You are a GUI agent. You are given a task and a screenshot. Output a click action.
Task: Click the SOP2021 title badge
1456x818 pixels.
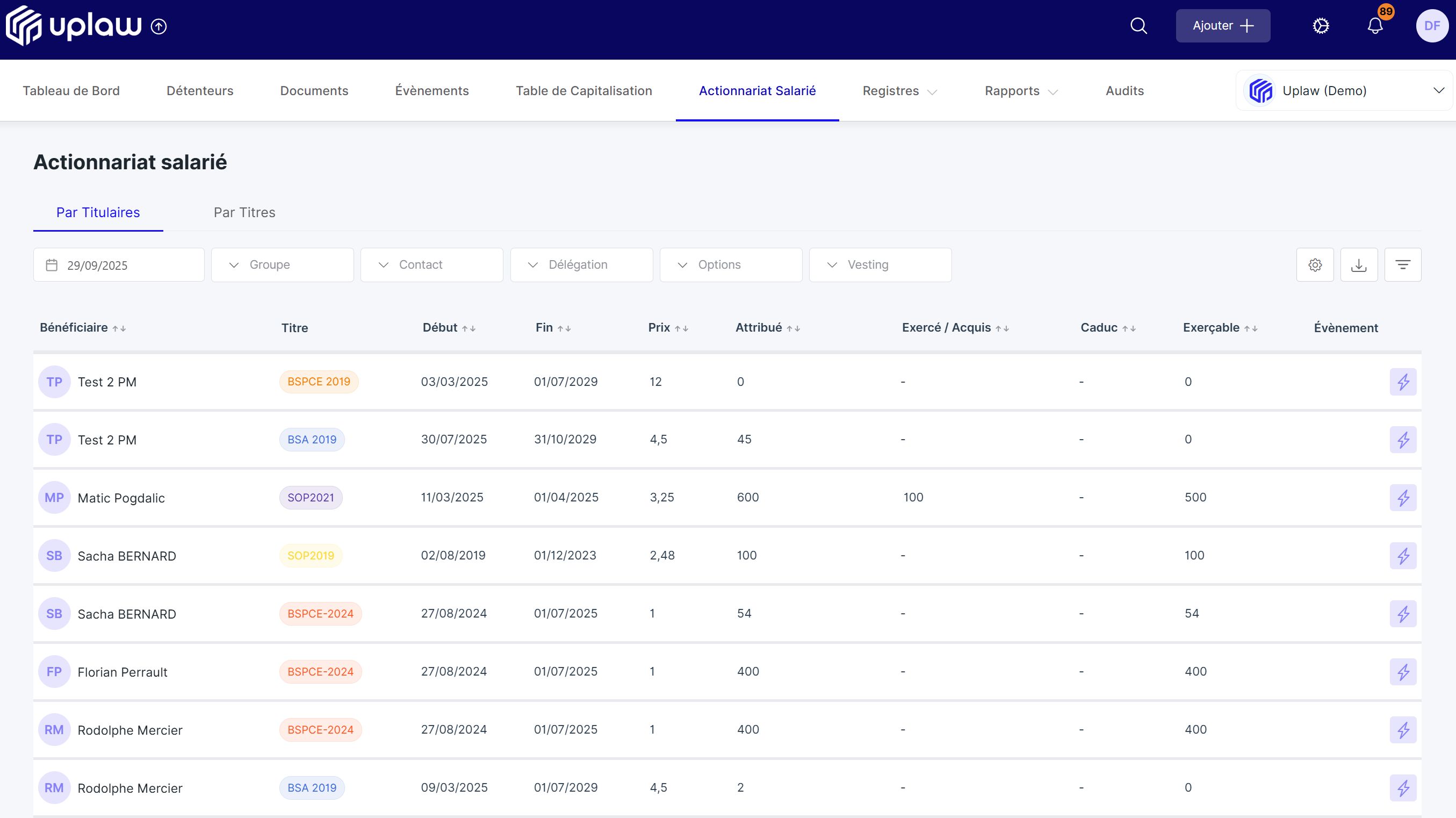(311, 498)
